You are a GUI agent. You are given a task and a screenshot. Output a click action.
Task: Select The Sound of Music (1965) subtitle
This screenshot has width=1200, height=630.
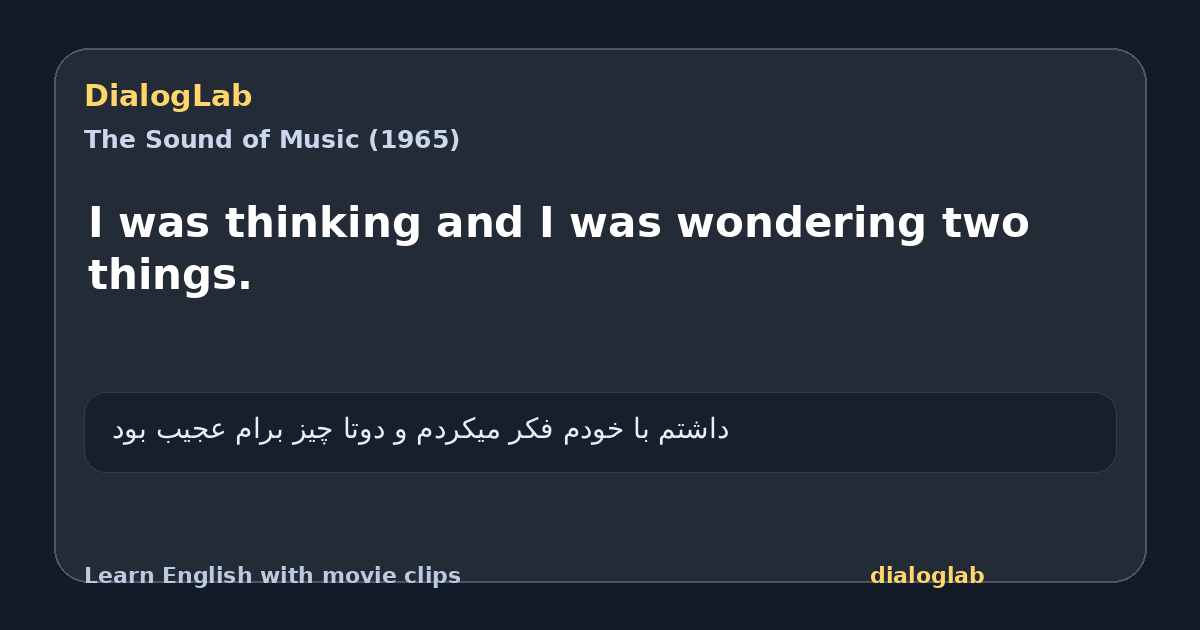tap(272, 140)
